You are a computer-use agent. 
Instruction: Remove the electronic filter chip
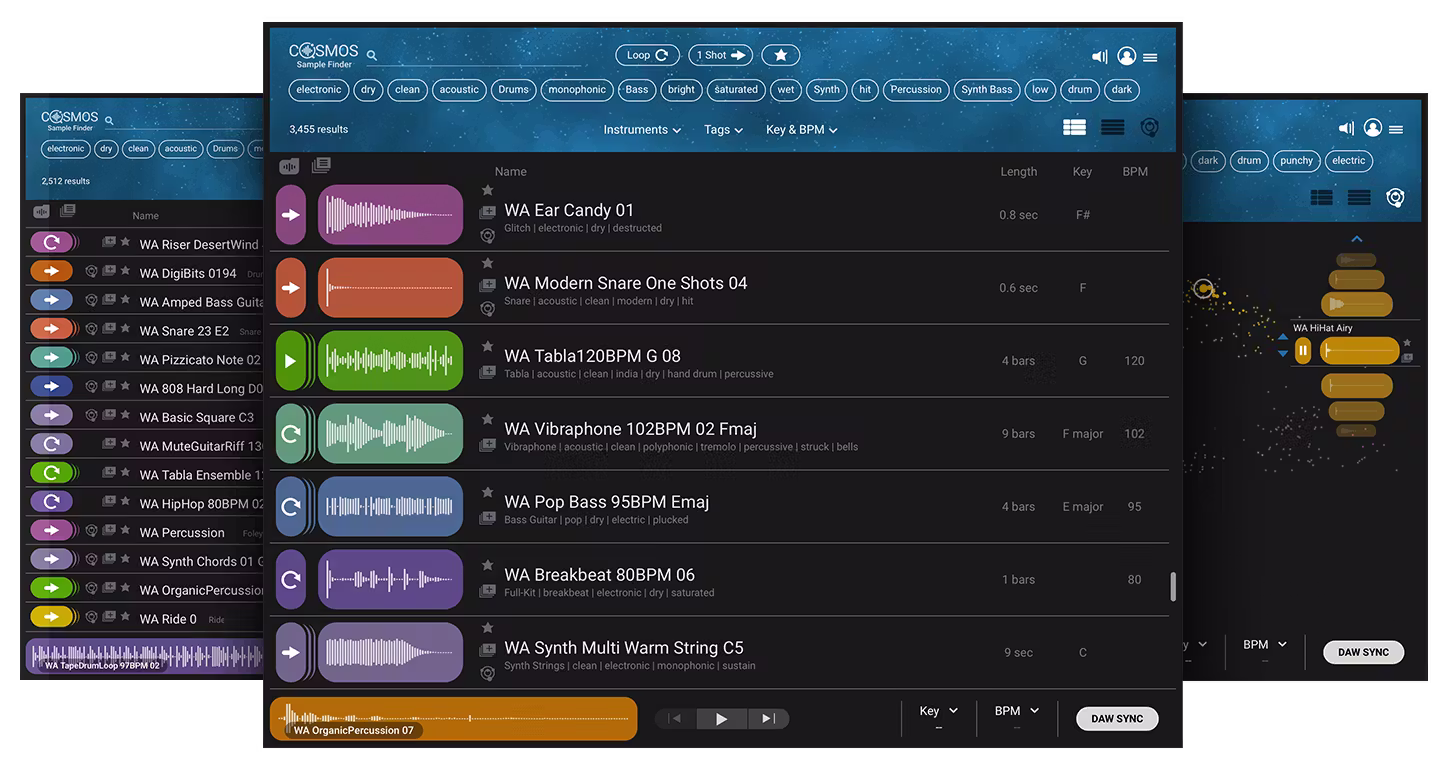coord(318,89)
